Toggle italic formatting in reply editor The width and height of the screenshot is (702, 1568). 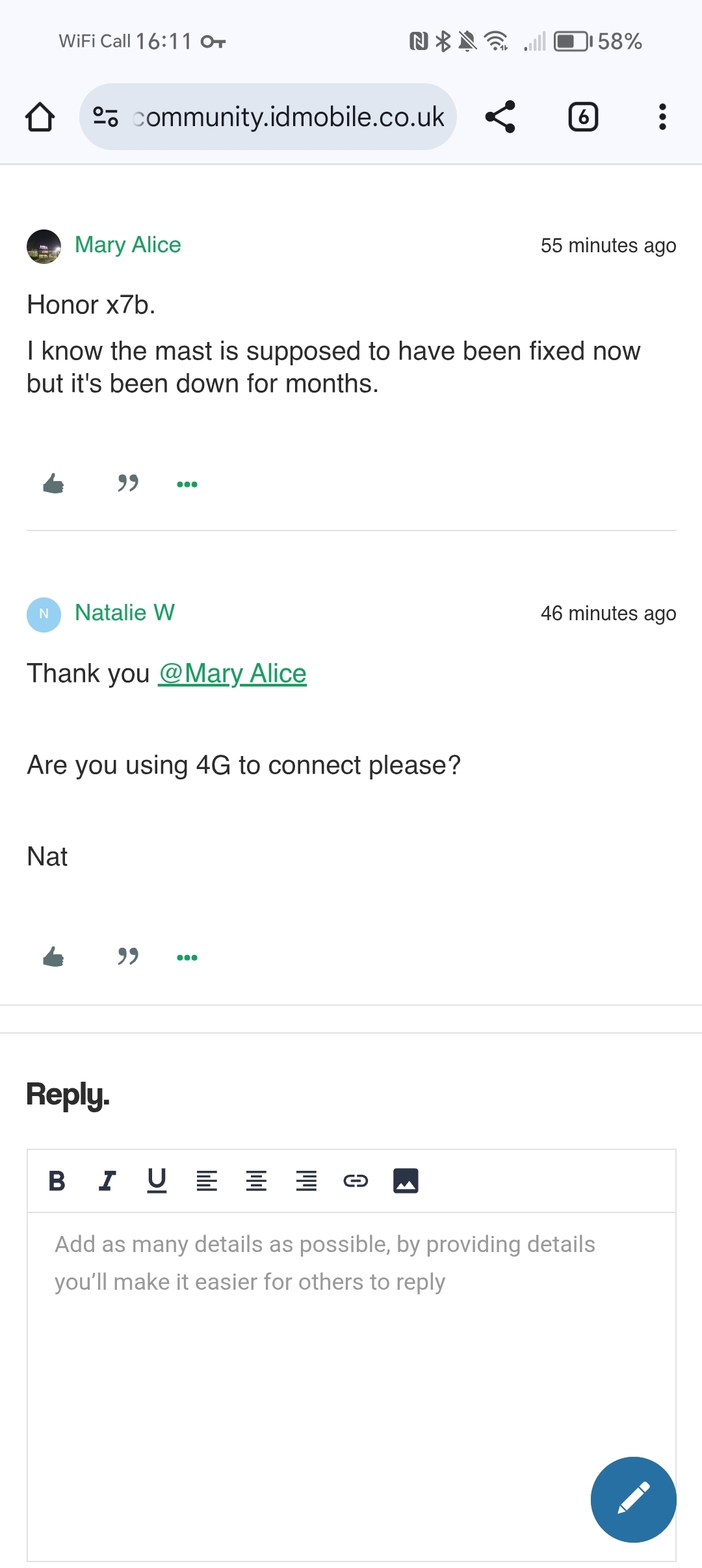[107, 1181]
